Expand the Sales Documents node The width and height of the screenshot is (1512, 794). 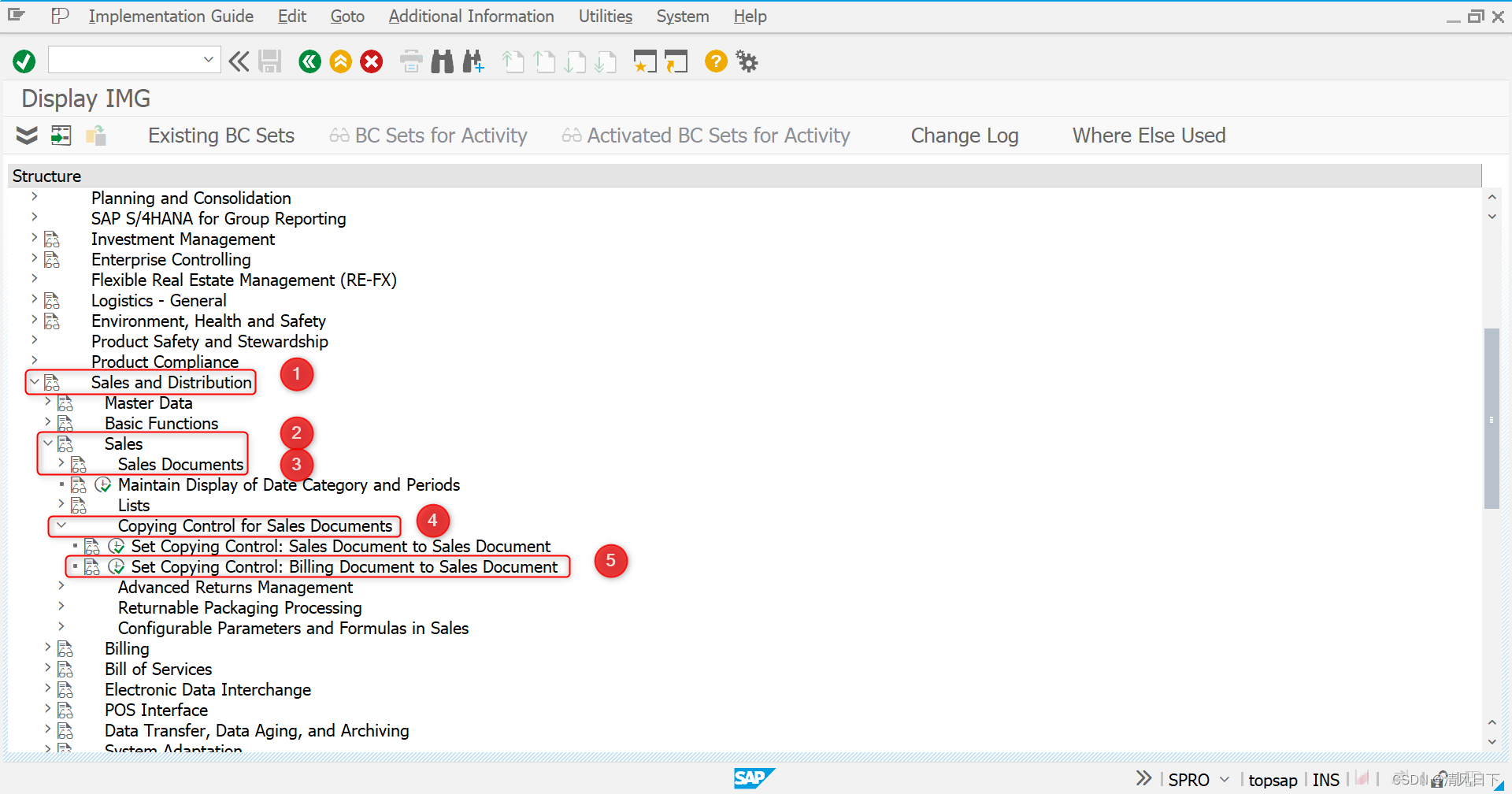coord(61,463)
